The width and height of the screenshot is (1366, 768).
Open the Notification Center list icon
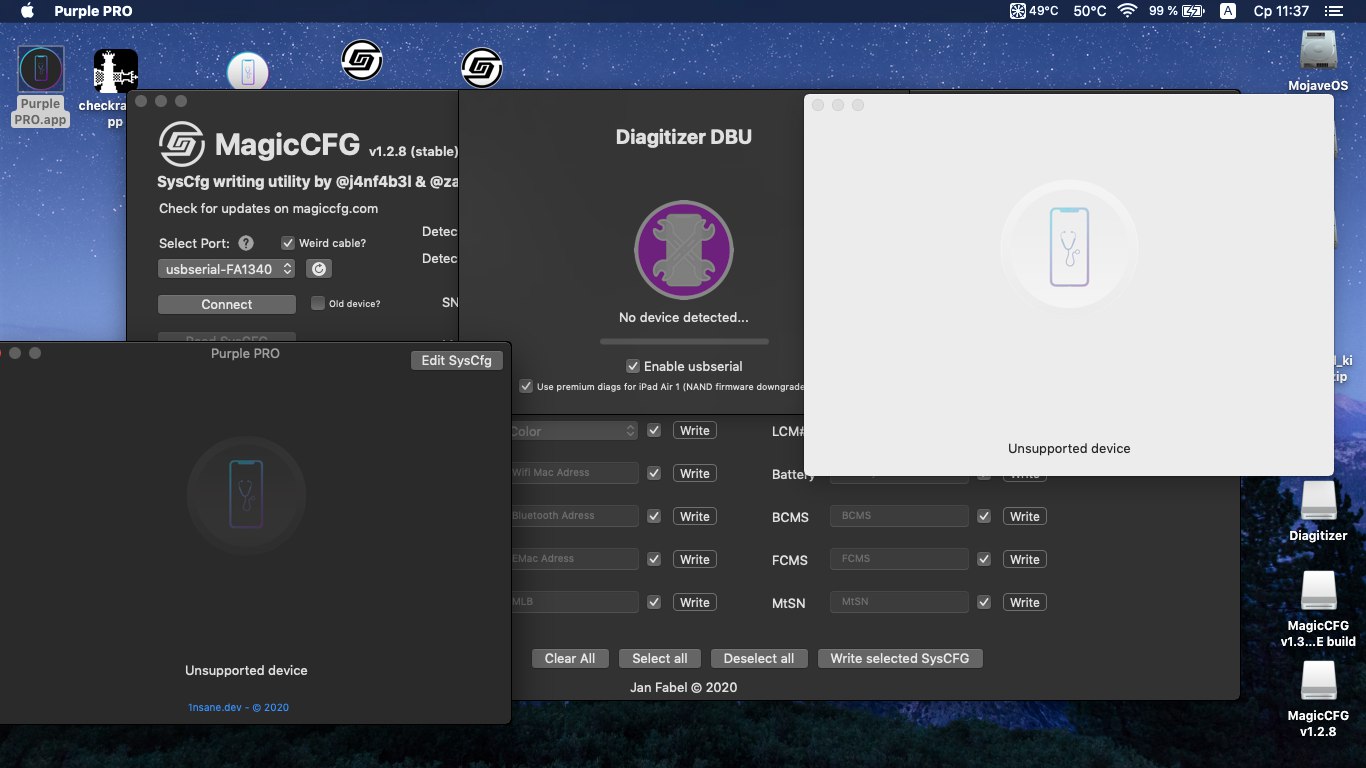pyautogui.click(x=1333, y=11)
